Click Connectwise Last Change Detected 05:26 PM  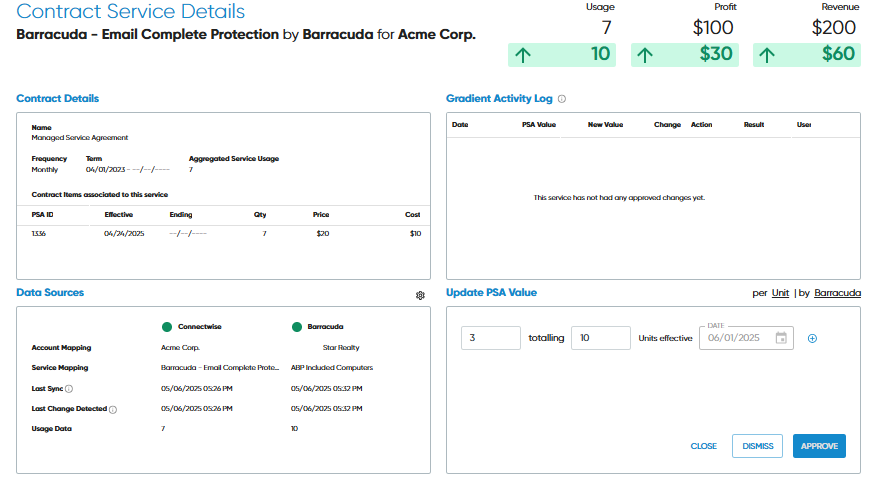[197, 408]
